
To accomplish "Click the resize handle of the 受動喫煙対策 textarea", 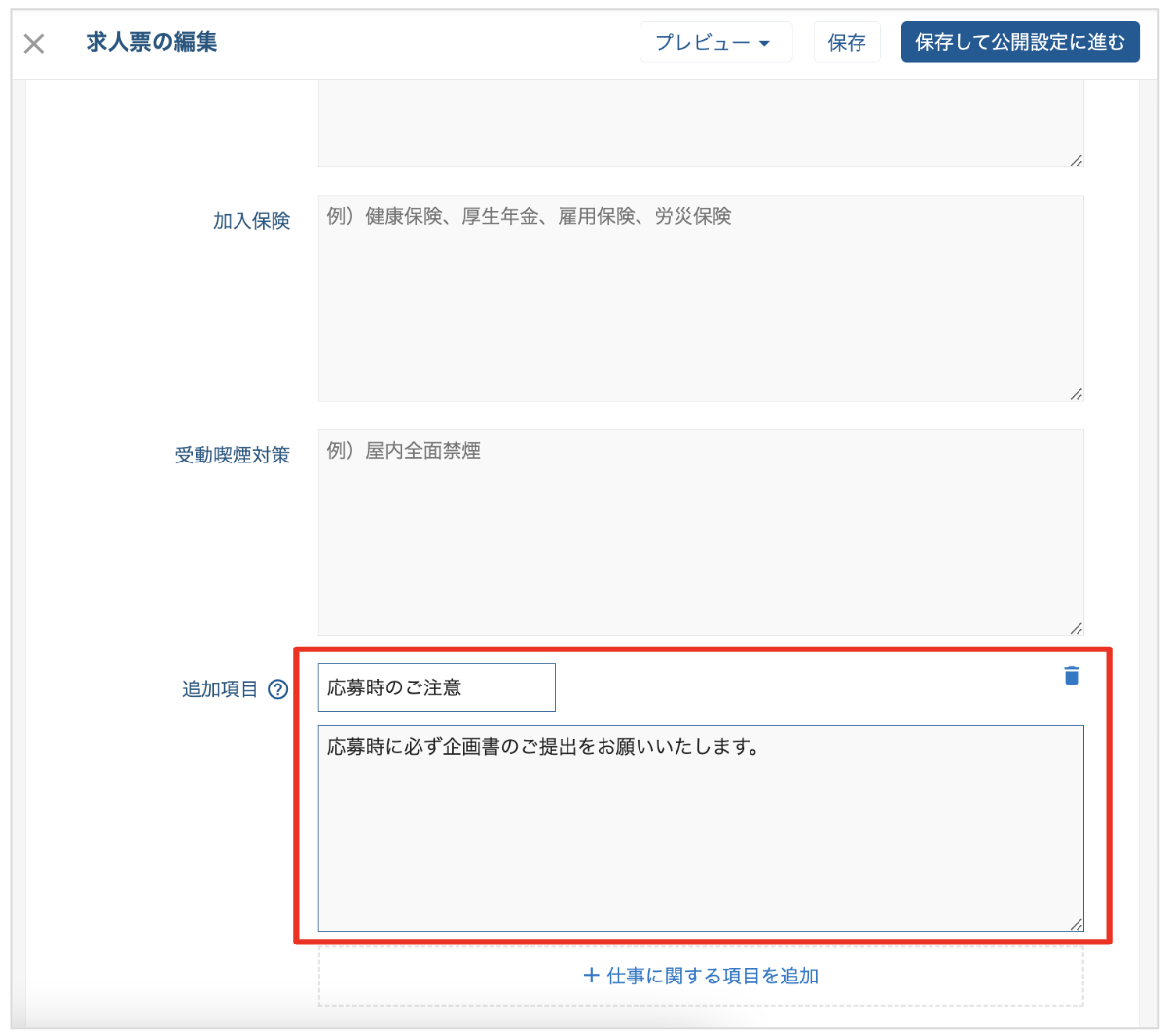I will [1076, 629].
